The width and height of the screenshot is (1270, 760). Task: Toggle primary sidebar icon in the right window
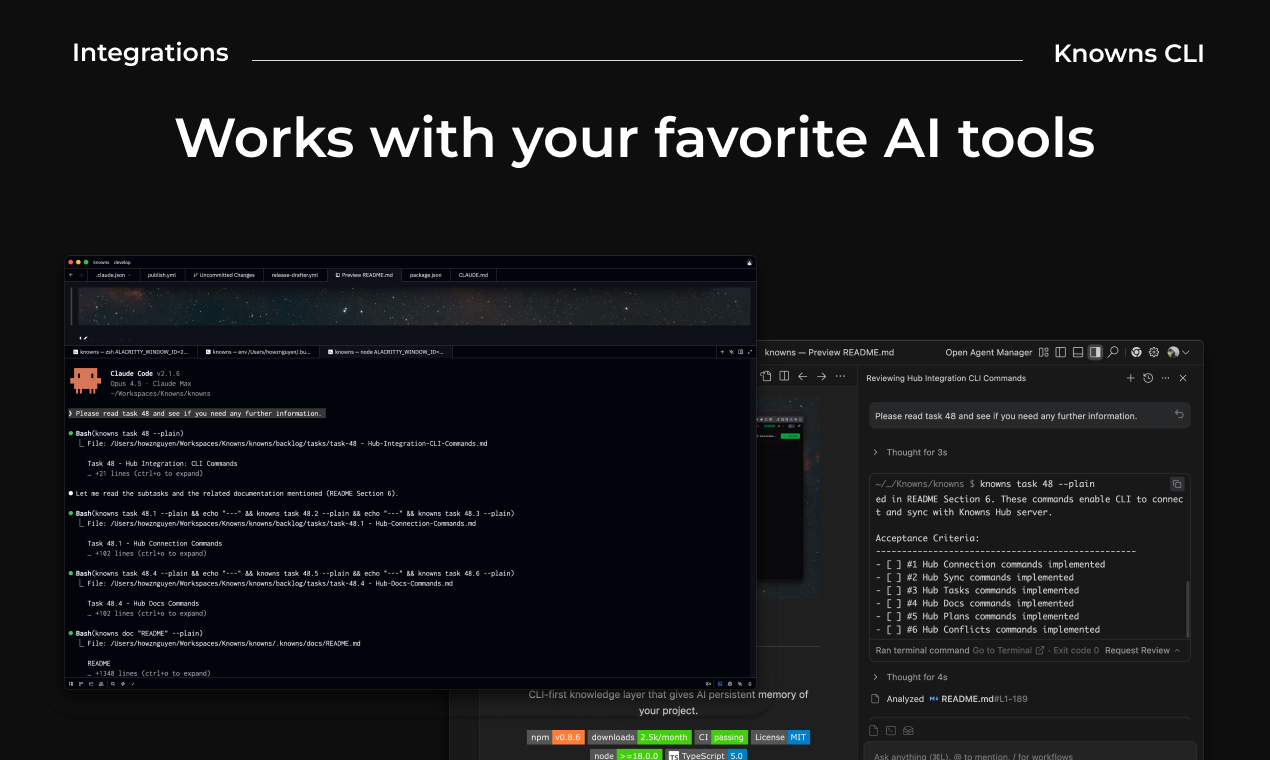(1061, 352)
